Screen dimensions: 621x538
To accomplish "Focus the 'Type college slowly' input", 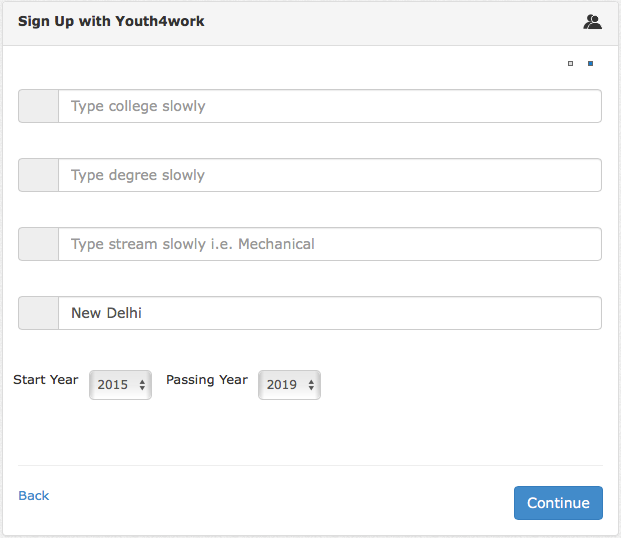I will point(330,106).
